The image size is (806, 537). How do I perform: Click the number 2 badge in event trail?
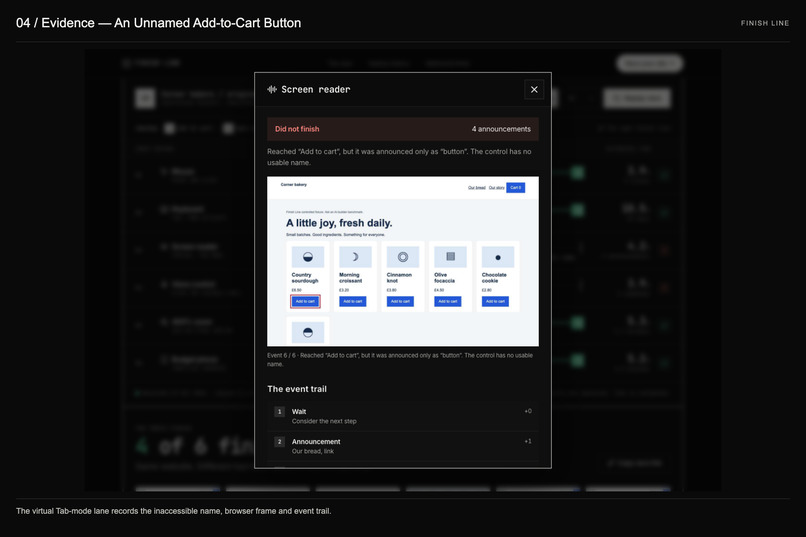tap(279, 442)
